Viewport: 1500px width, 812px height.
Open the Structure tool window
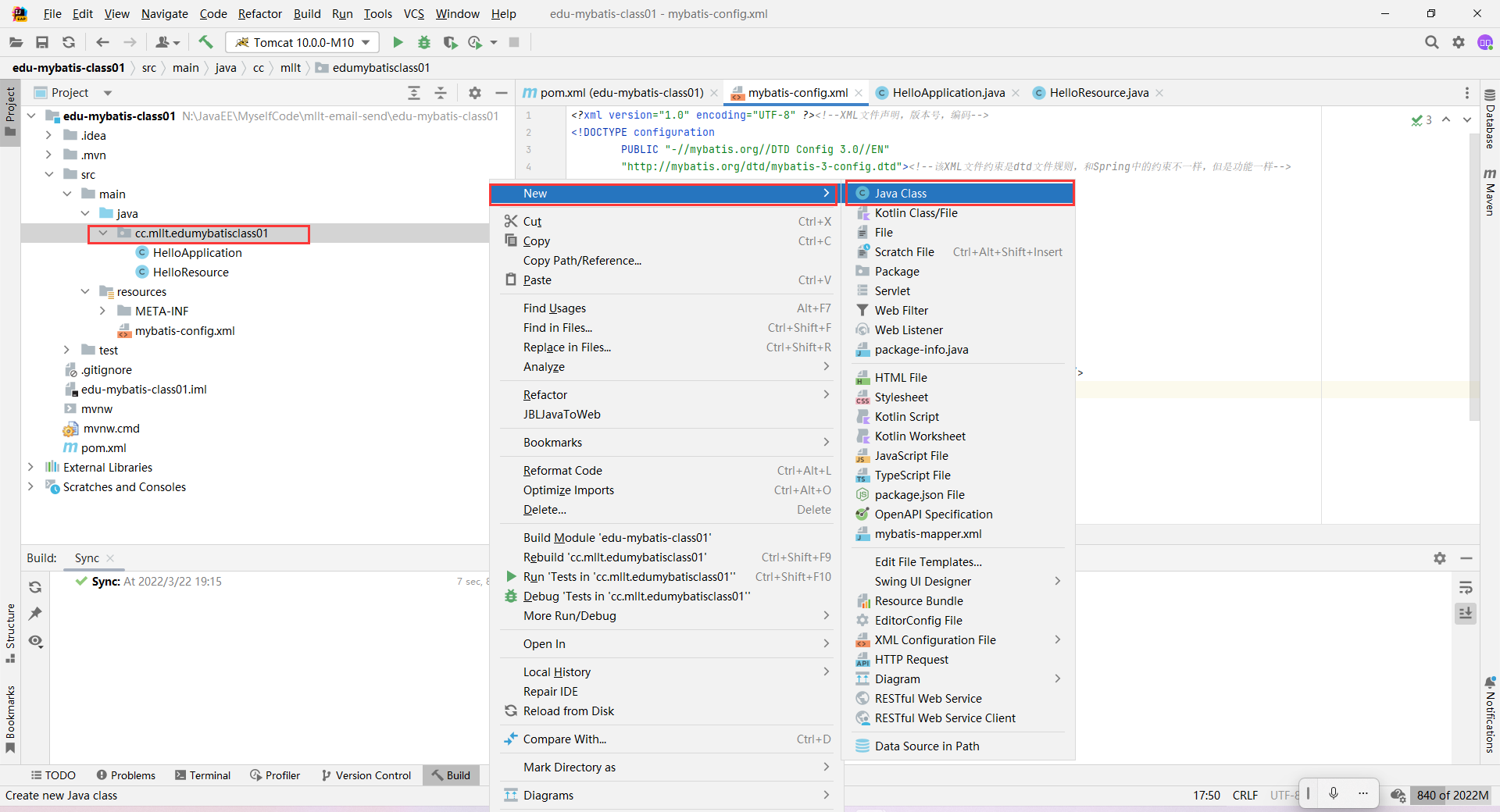10,632
